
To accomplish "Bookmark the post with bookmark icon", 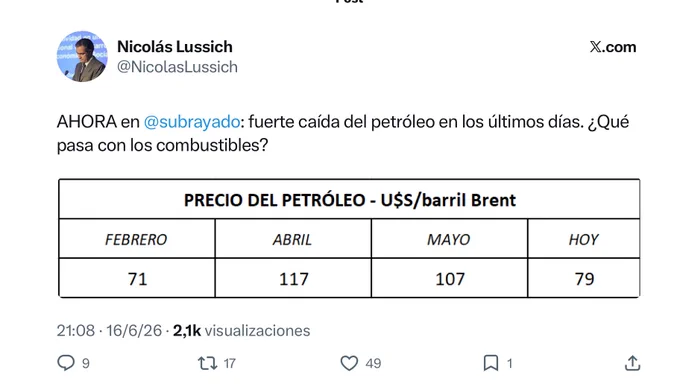I will click(491, 363).
